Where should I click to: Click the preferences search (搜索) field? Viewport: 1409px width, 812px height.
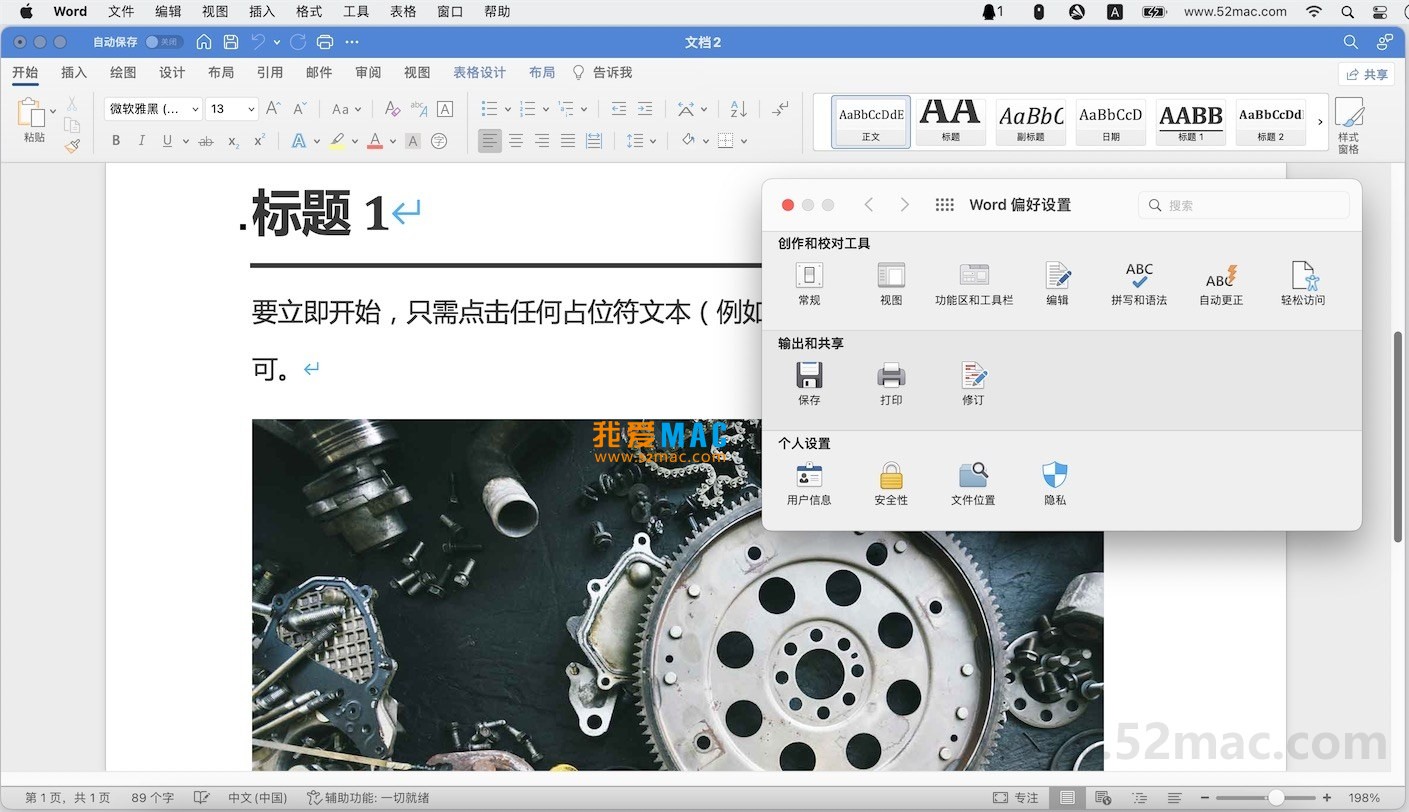click(x=1244, y=205)
